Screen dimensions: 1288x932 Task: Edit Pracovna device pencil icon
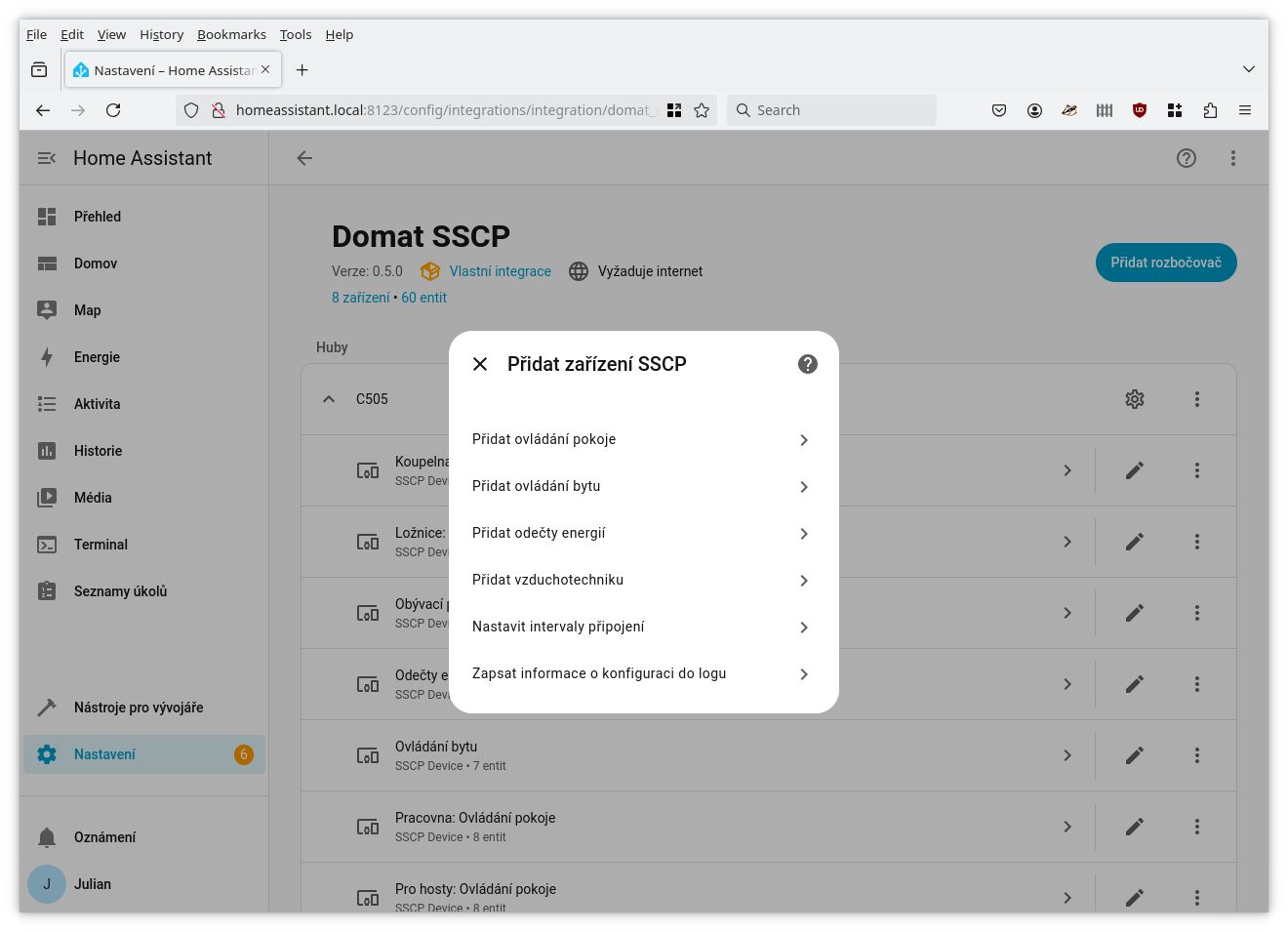(x=1135, y=827)
